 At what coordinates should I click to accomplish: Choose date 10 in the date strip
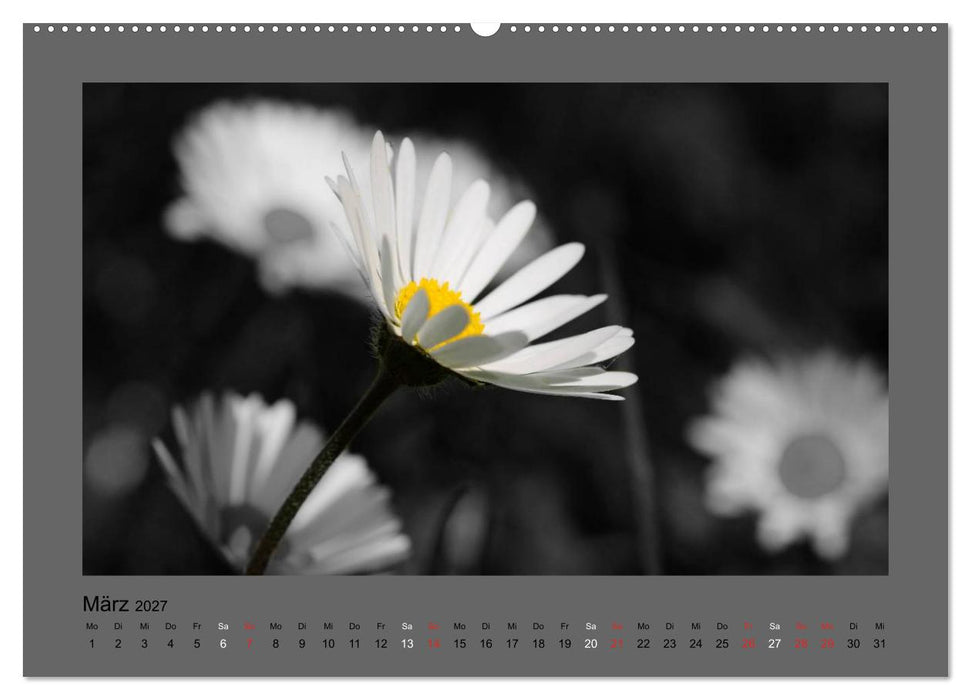click(x=328, y=644)
